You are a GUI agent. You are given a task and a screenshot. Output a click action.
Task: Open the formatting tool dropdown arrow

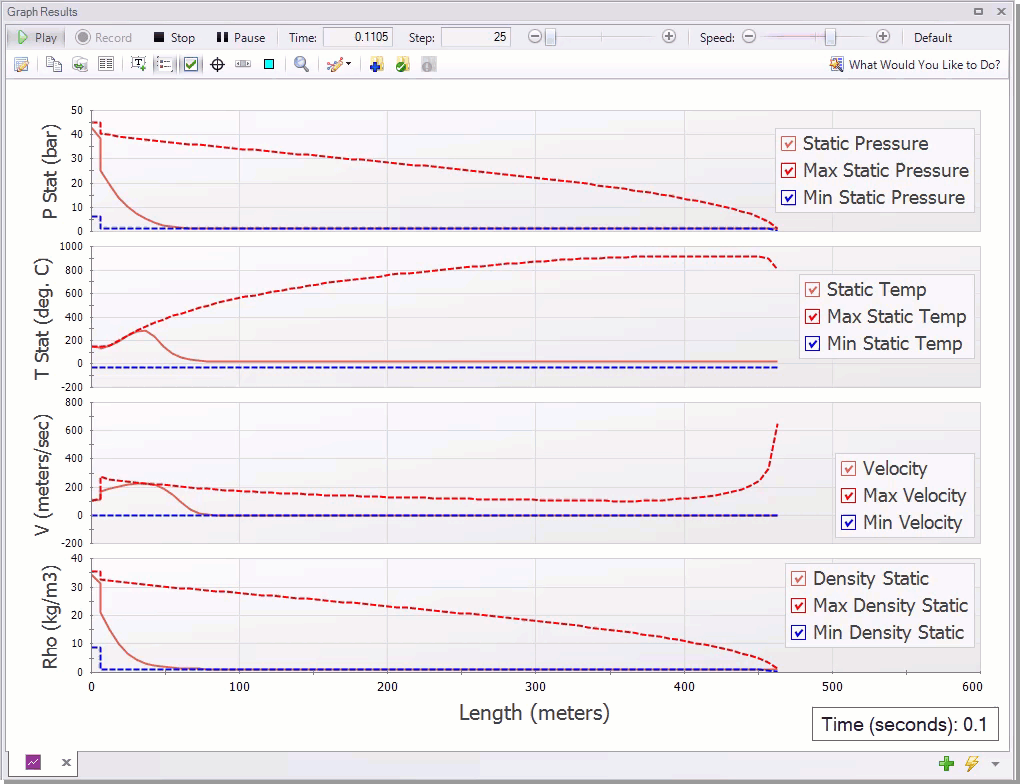point(349,63)
